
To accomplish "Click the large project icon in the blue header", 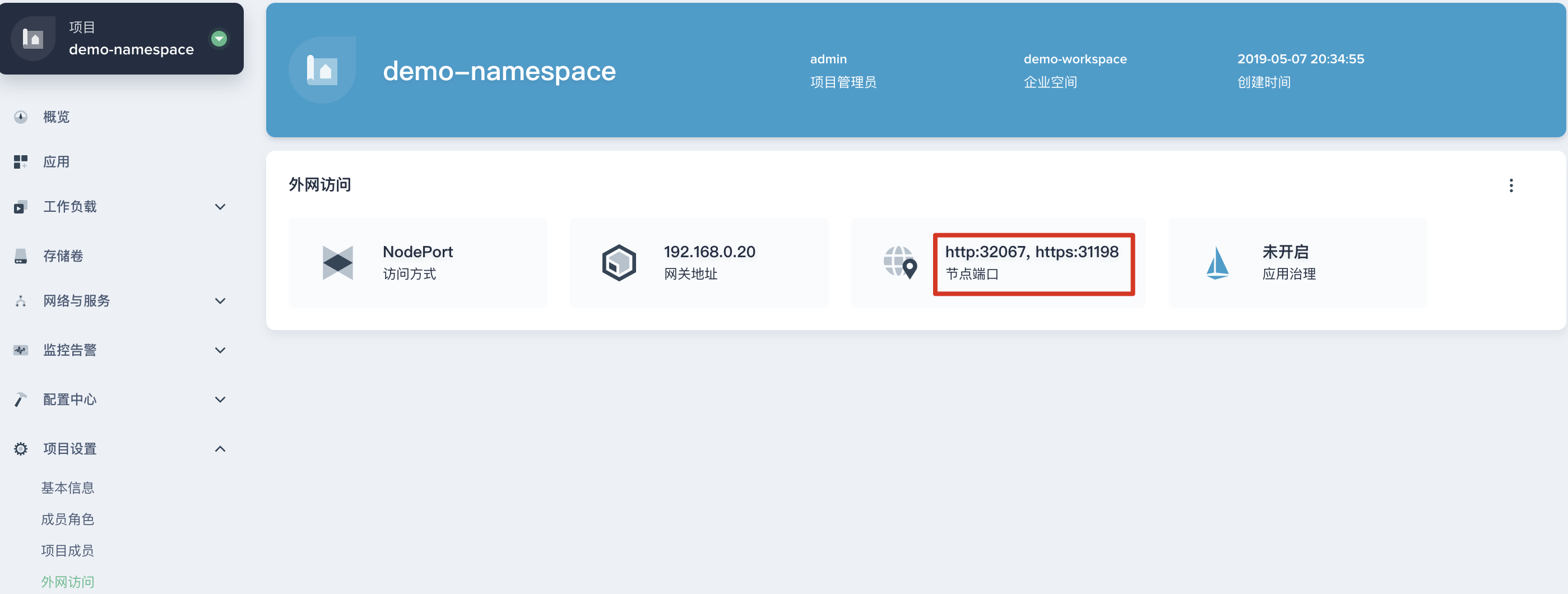I will pyautogui.click(x=322, y=71).
